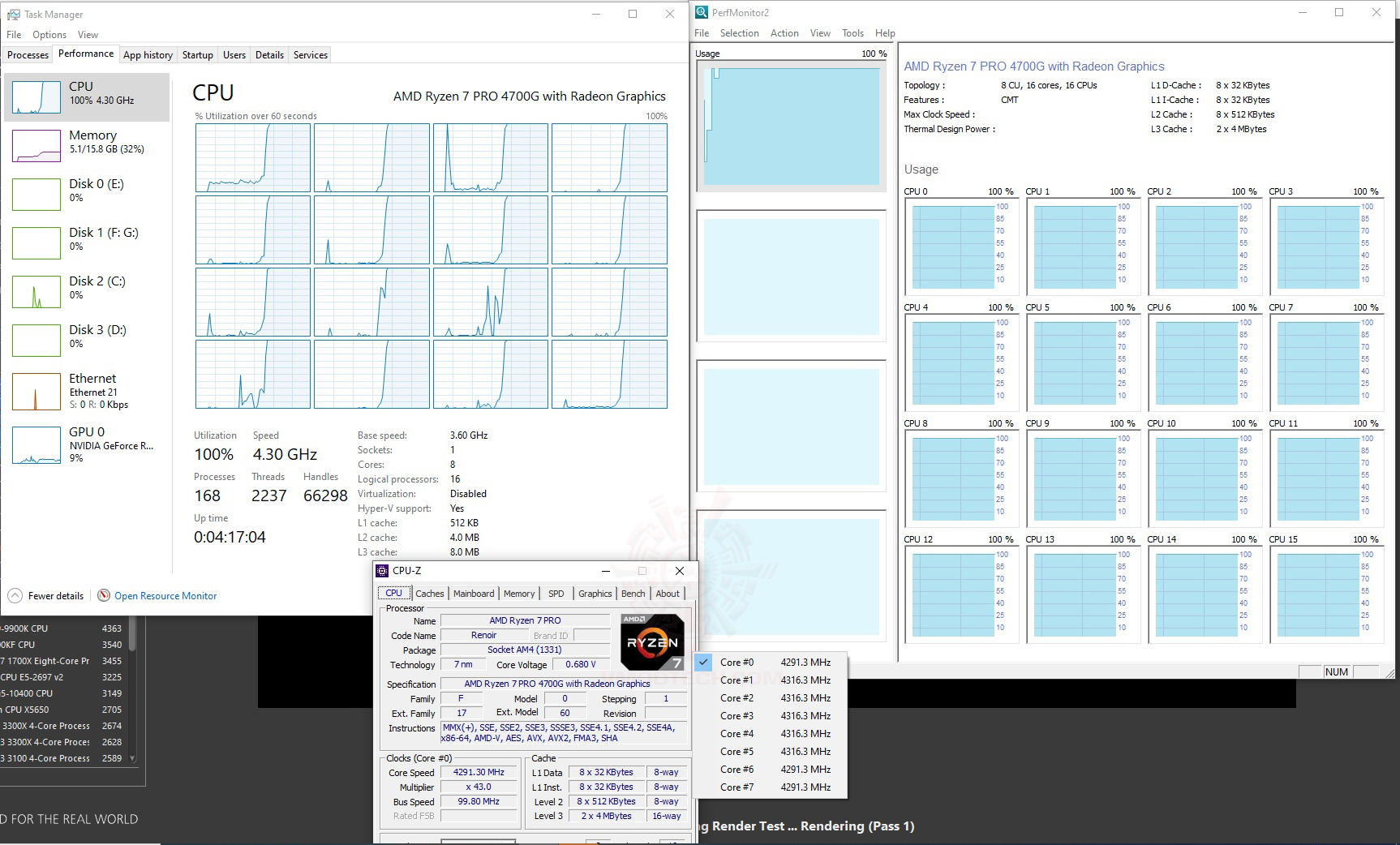Switch to the Caches tab in CPU-Z
This screenshot has width=1400, height=845.
pos(429,594)
